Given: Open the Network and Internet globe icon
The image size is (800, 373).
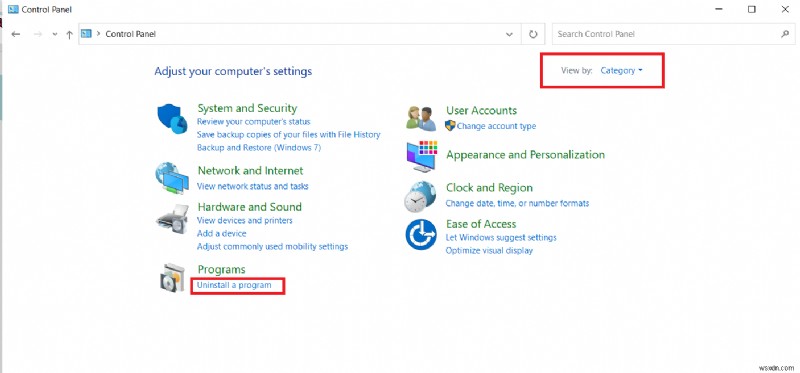Looking at the screenshot, I should click(x=172, y=178).
